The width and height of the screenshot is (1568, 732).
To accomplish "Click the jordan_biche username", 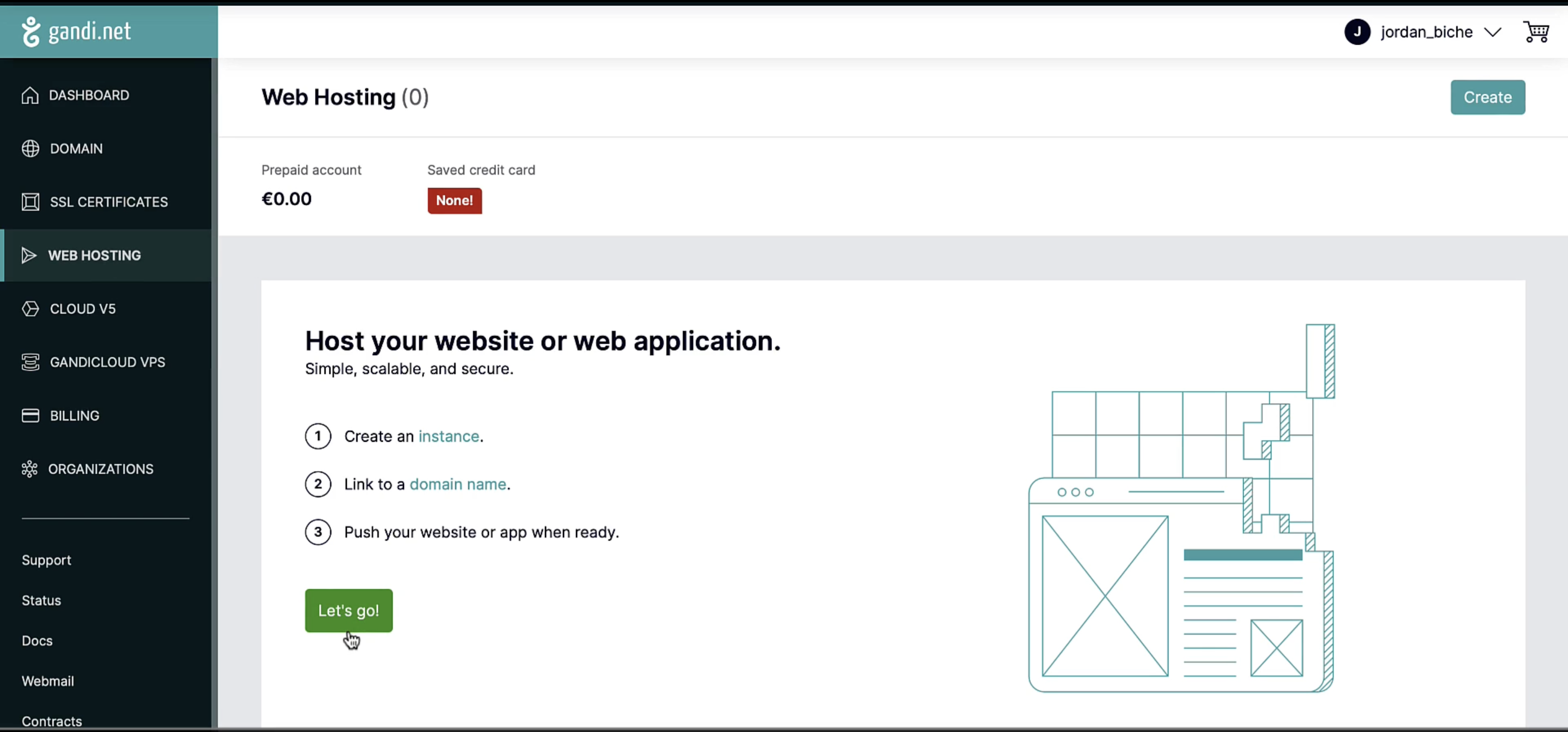I will [x=1426, y=32].
